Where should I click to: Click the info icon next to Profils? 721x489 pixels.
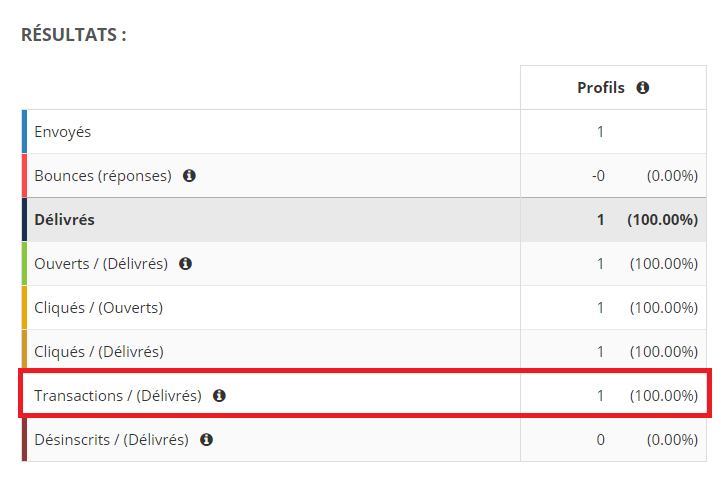pos(643,88)
